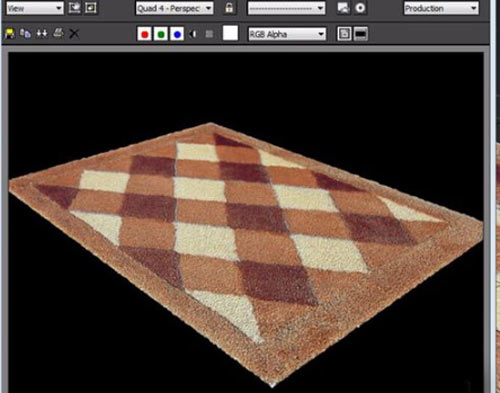Open the RGB Alpha channel dropdown
This screenshot has height=393, width=500.
click(x=287, y=34)
